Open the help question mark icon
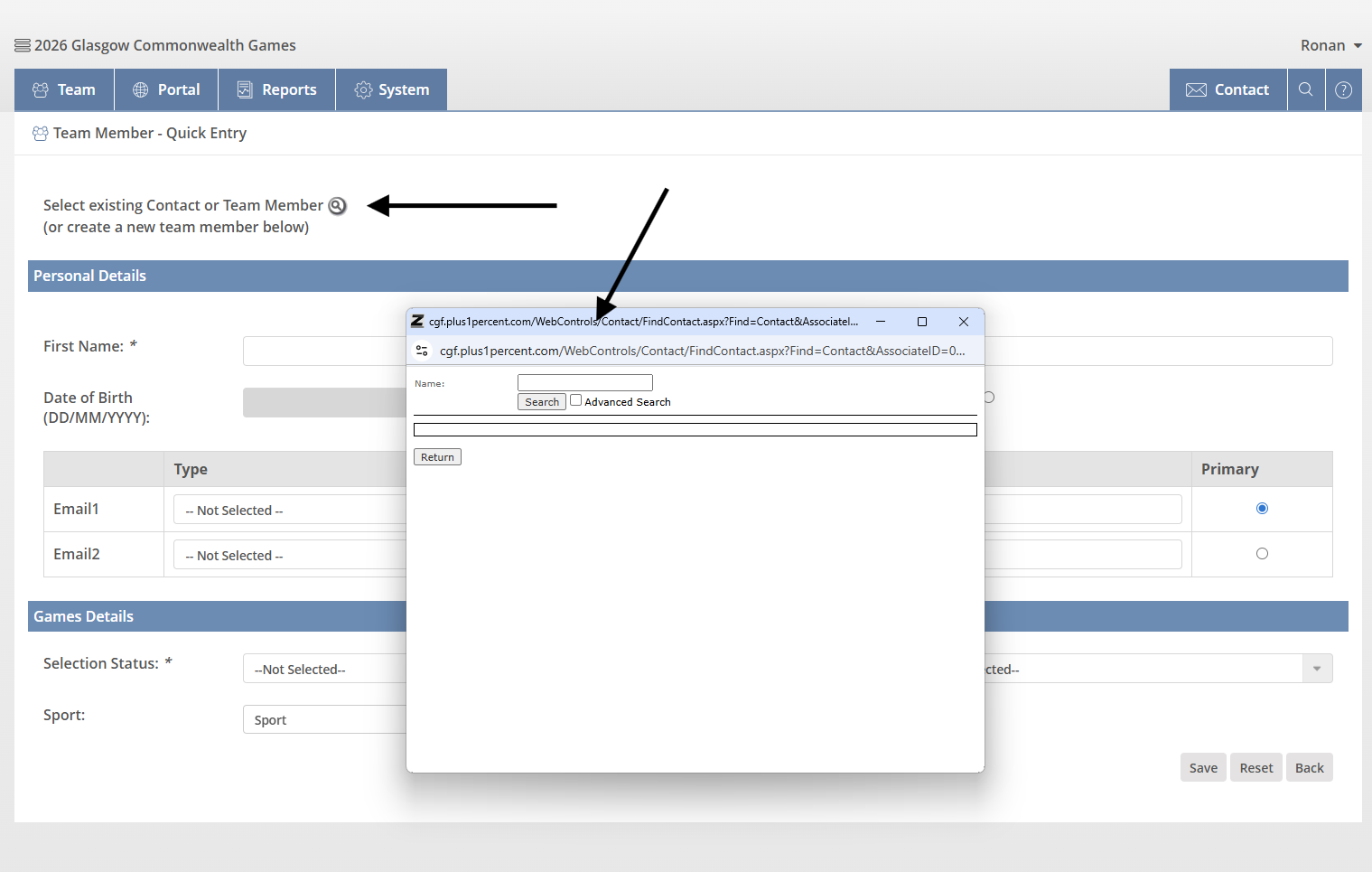Viewport: 1372px width, 872px height. click(1343, 89)
